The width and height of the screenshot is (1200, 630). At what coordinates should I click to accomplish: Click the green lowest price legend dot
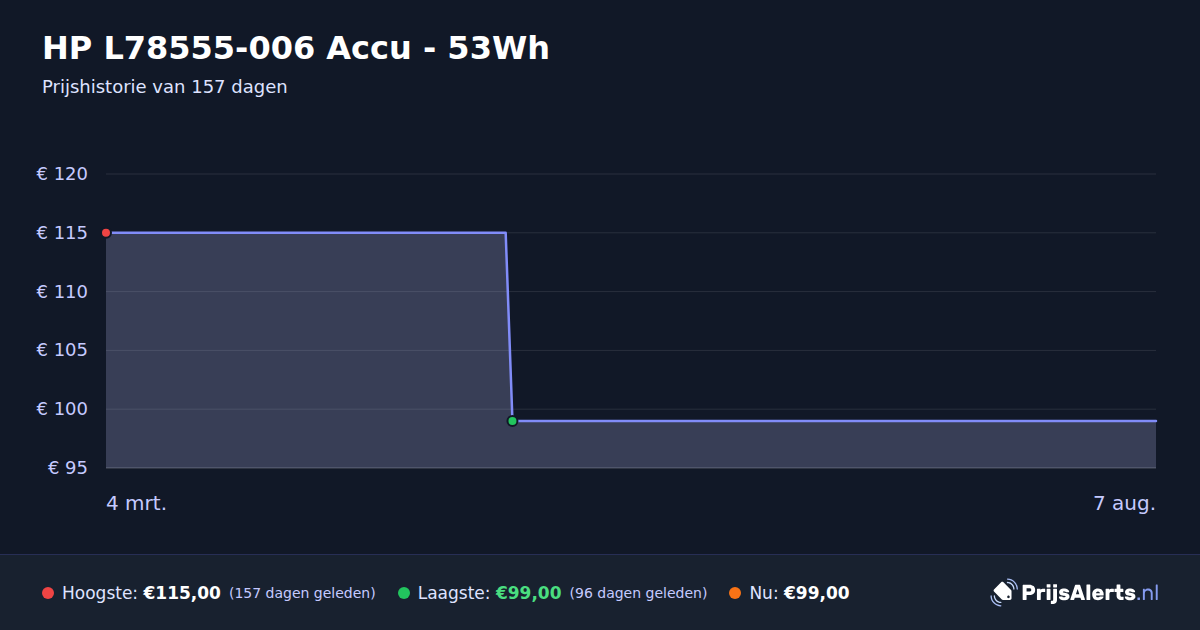[x=404, y=593]
